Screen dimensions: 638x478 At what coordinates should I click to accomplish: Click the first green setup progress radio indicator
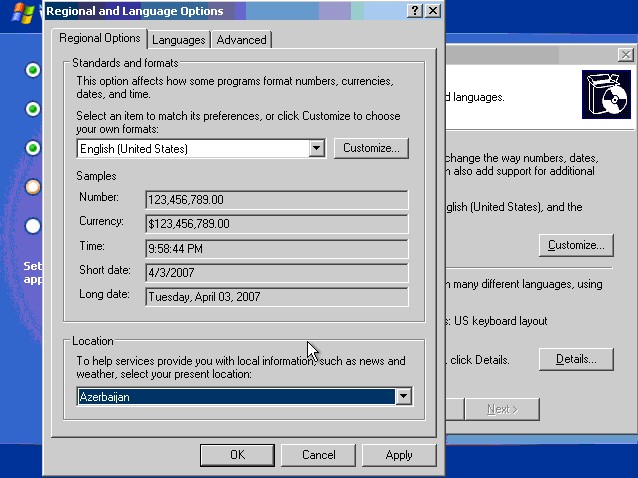coord(33,70)
